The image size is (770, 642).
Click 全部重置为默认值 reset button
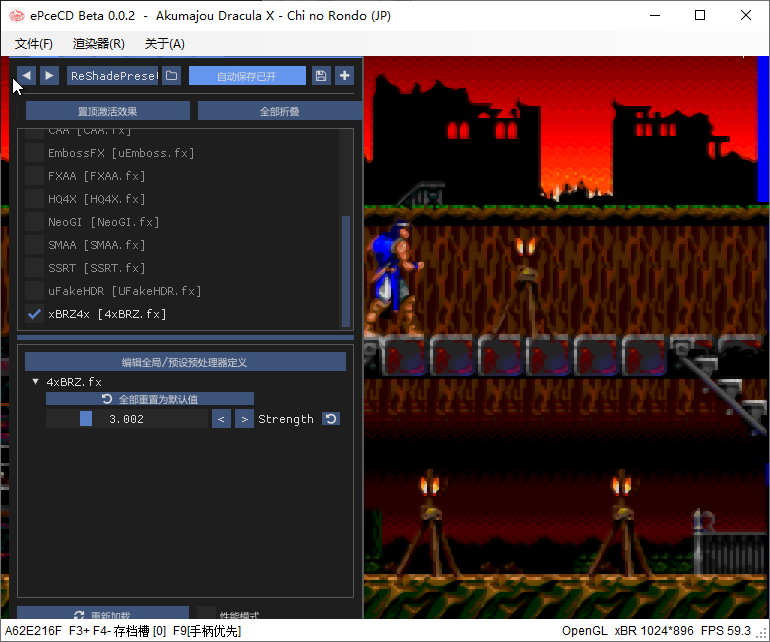(x=150, y=398)
